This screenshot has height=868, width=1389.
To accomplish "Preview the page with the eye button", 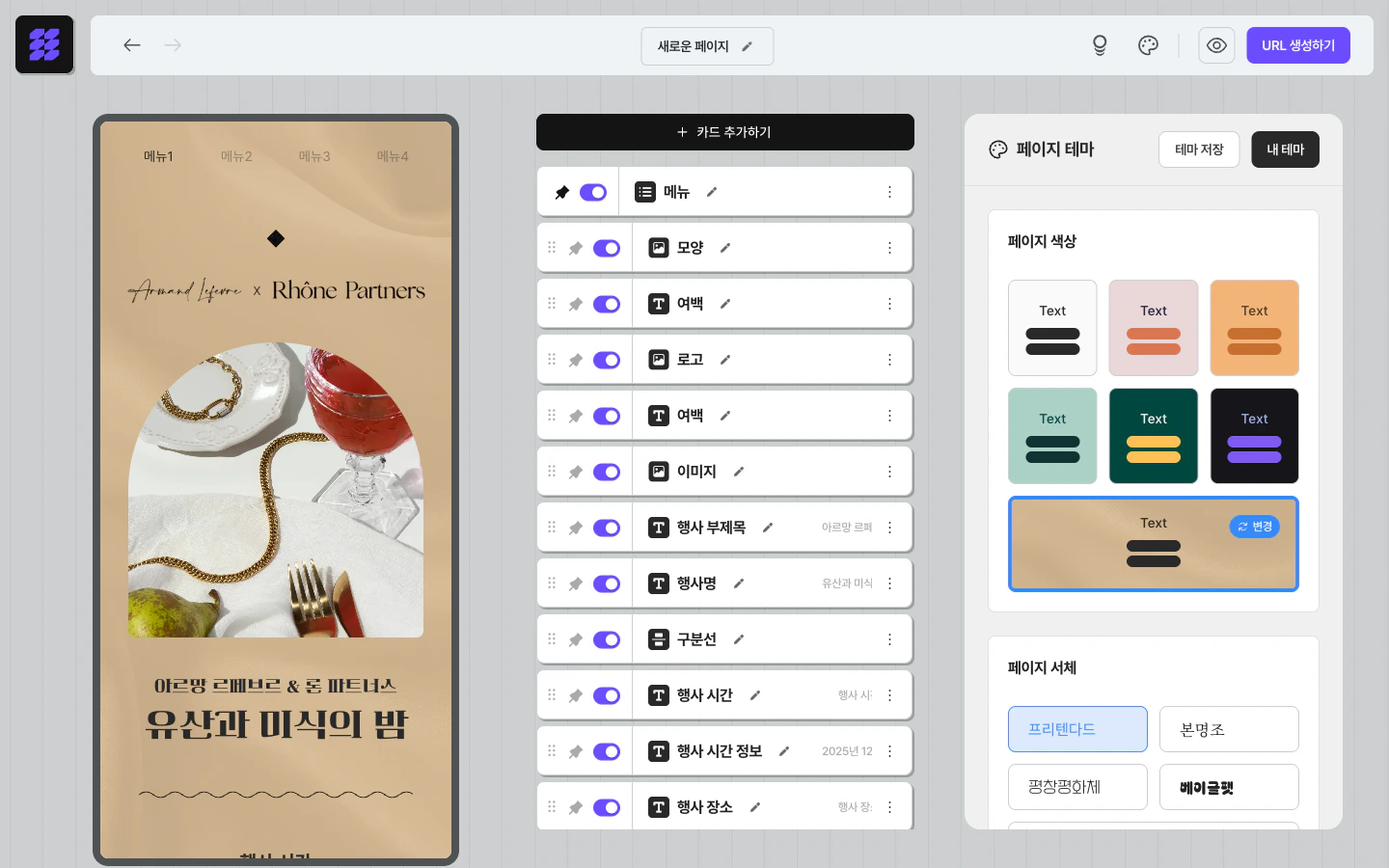I will point(1216,45).
